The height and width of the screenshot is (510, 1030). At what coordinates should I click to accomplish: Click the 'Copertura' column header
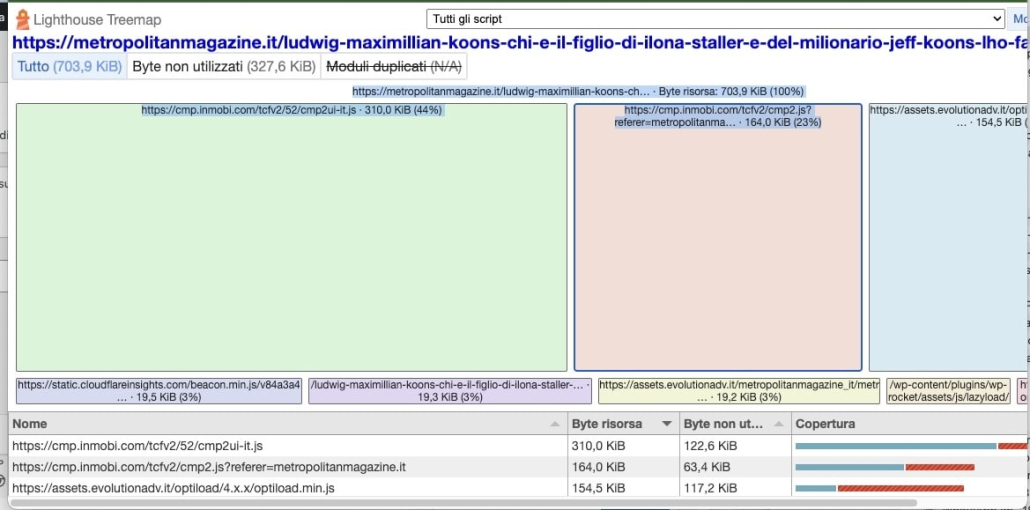pos(910,424)
